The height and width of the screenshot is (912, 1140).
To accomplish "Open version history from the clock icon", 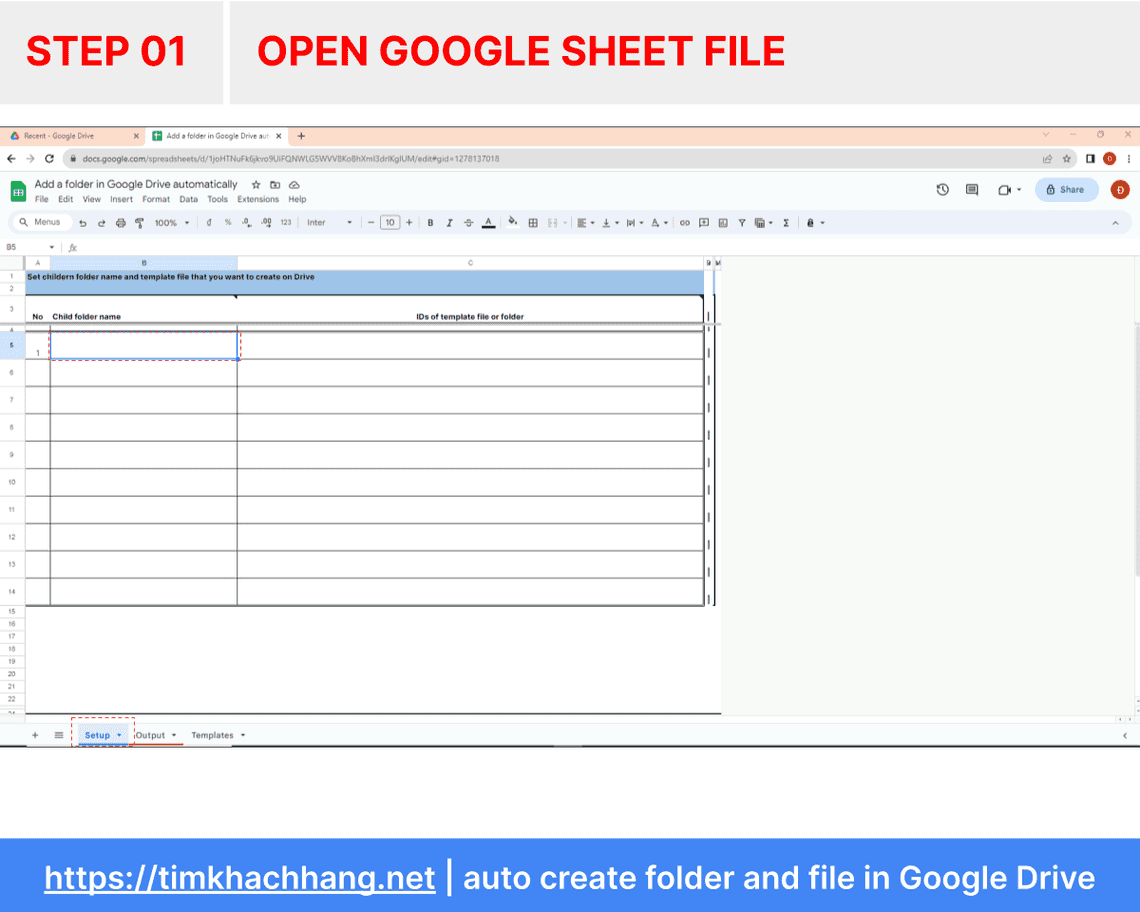I will click(942, 189).
